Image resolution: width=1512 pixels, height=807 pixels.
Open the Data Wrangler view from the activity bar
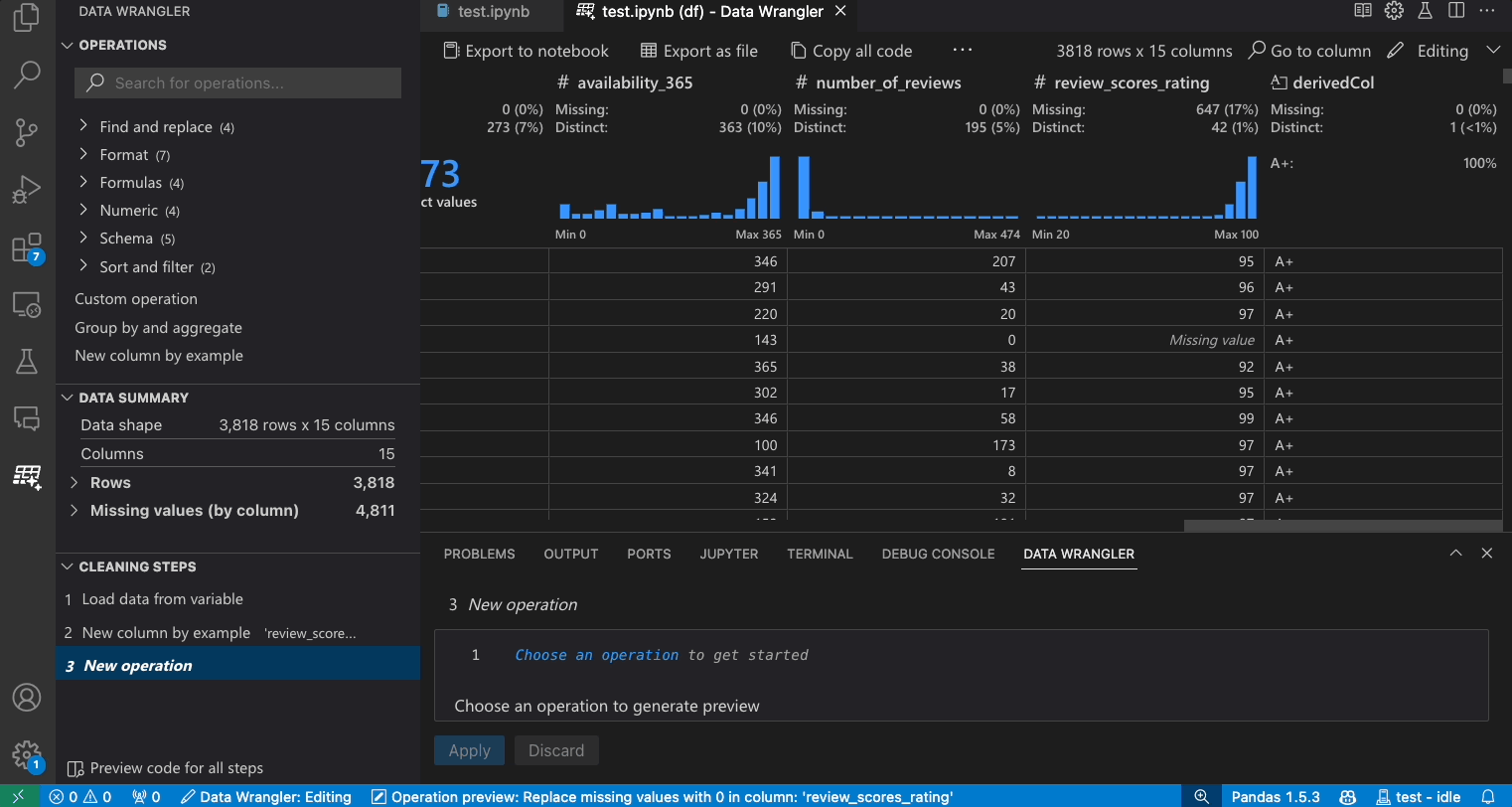tap(27, 476)
